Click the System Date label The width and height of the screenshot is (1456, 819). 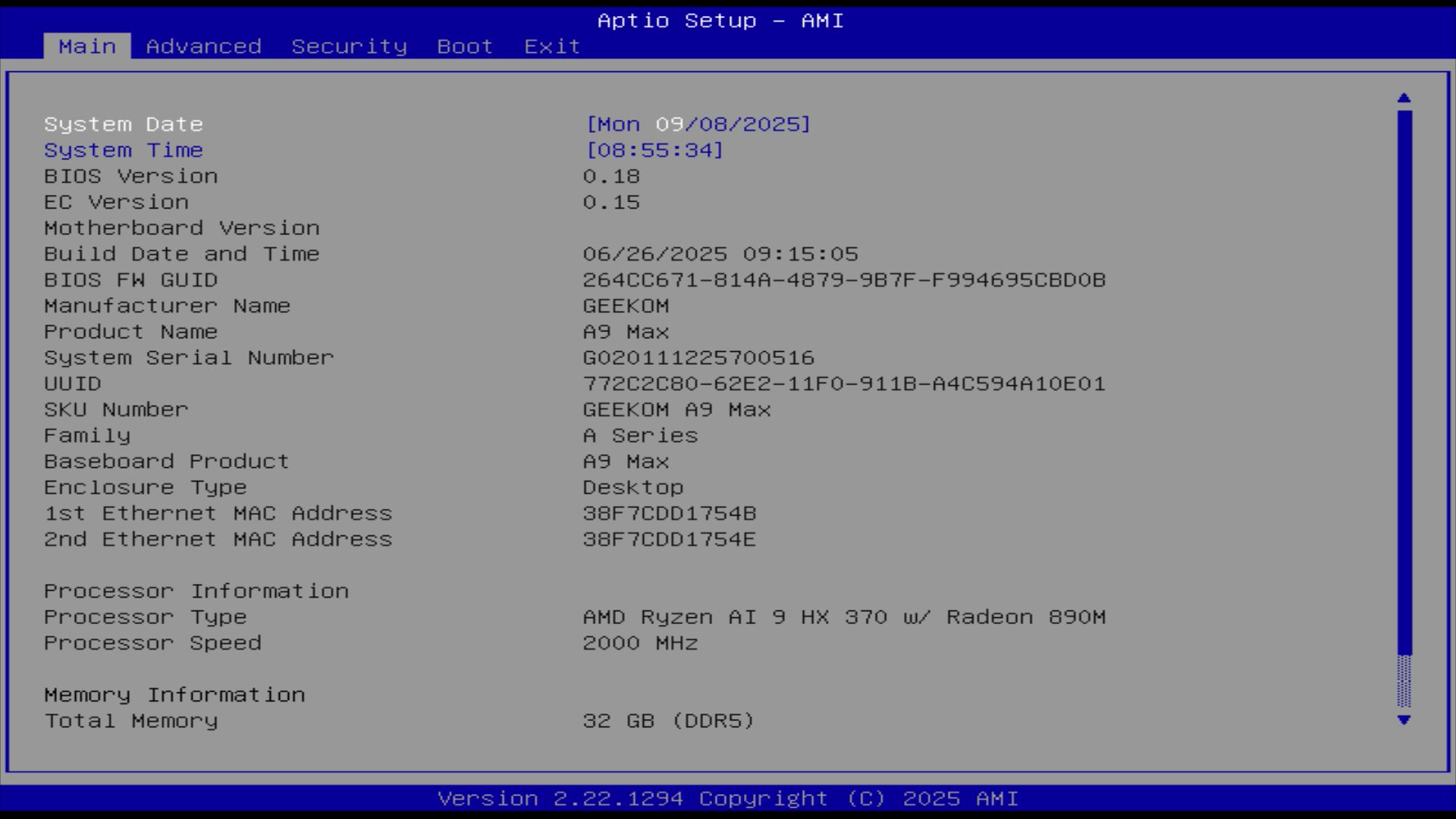coord(124,124)
